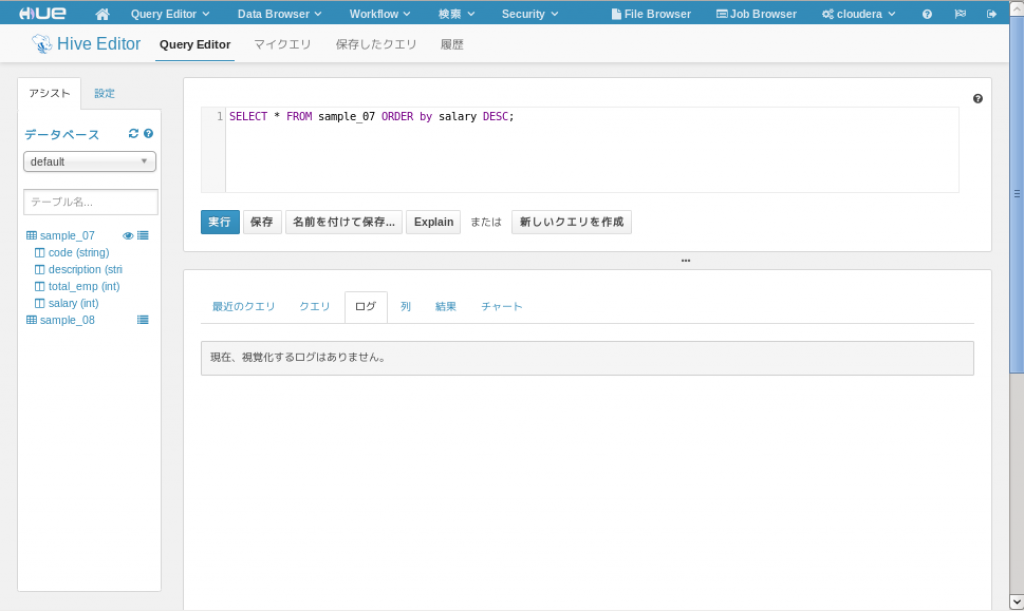Open the default database dropdown
1024x611 pixels.
point(89,162)
